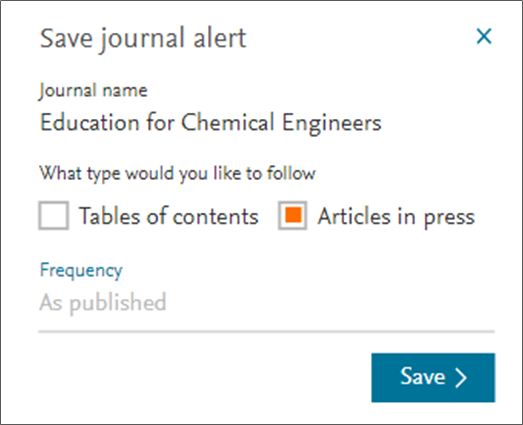The height and width of the screenshot is (425, 523).
Task: Click 'What type would you like to follow' text
Action: click(177, 174)
